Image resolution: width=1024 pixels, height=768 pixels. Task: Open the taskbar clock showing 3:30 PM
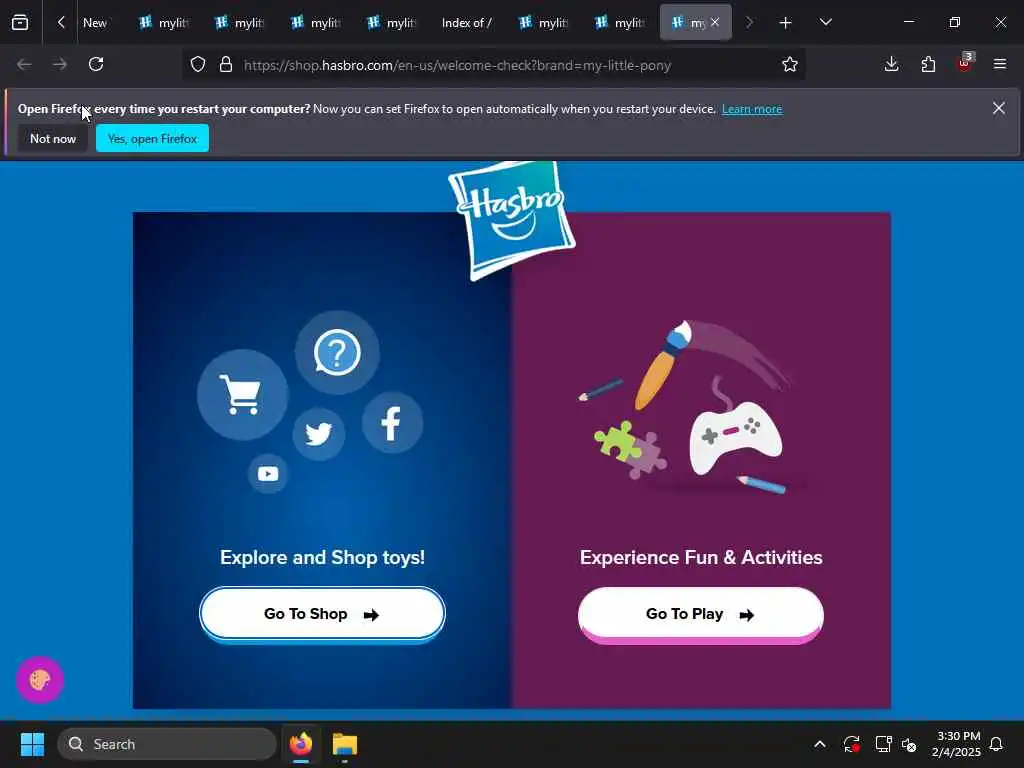[957, 744]
